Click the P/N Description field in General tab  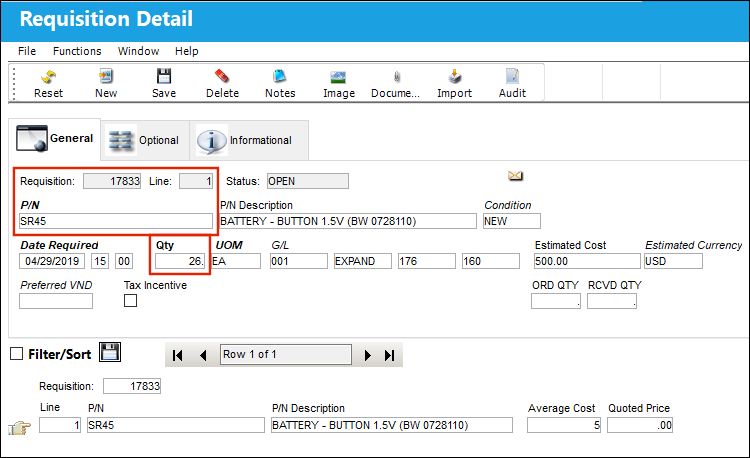pos(348,221)
